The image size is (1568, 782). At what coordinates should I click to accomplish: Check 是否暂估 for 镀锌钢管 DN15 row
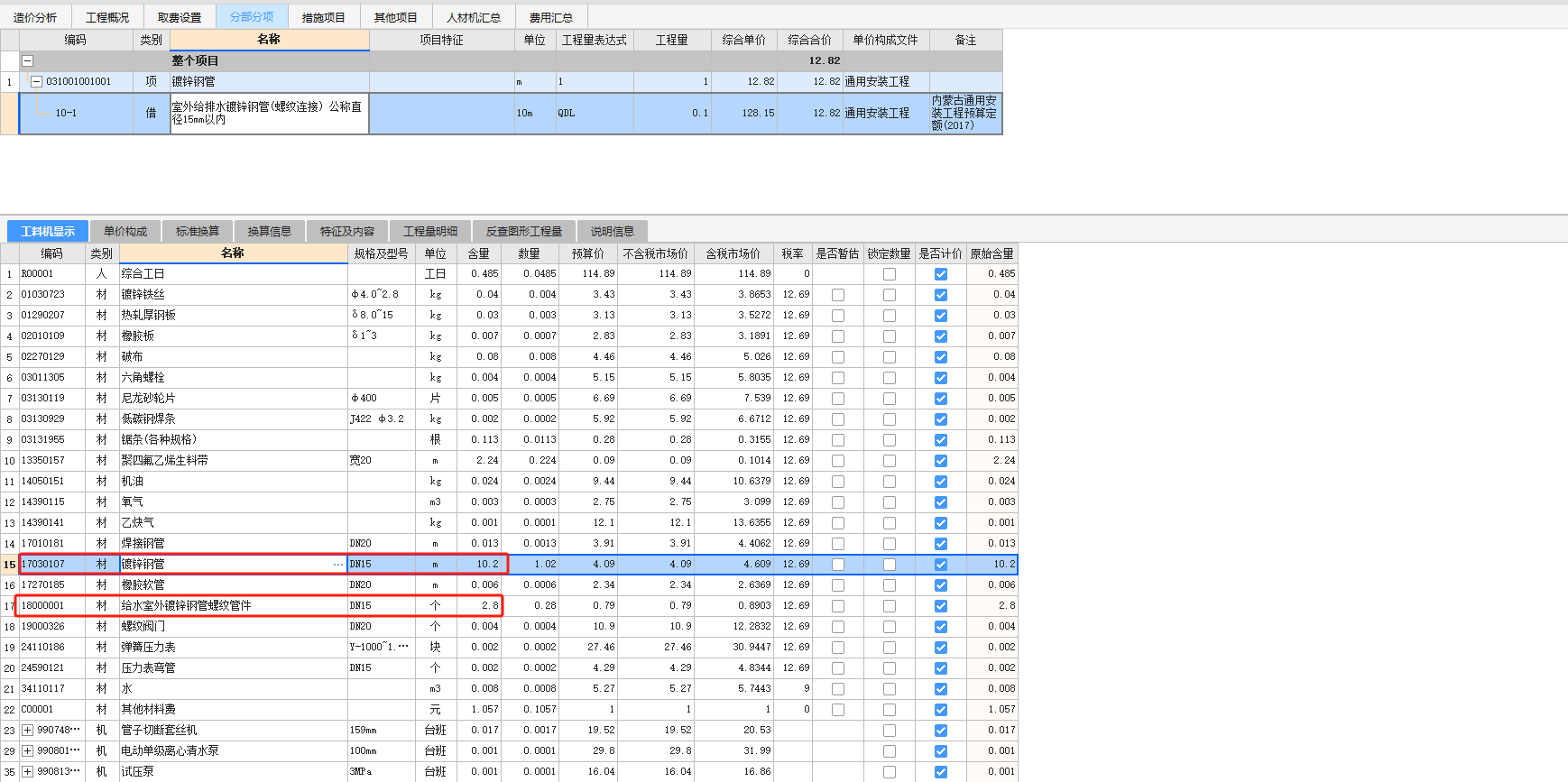[838, 565]
